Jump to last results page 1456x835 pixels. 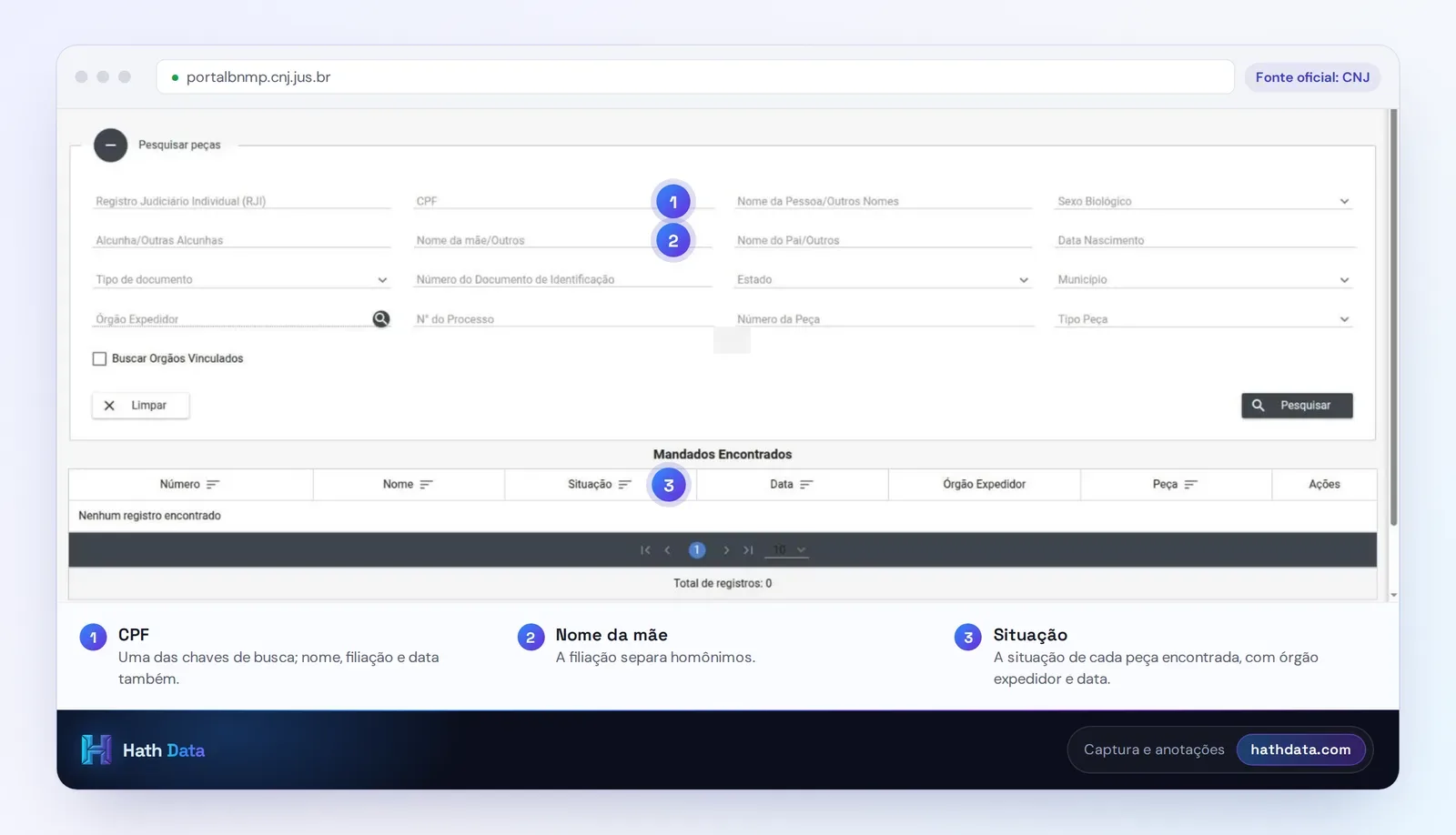748,550
